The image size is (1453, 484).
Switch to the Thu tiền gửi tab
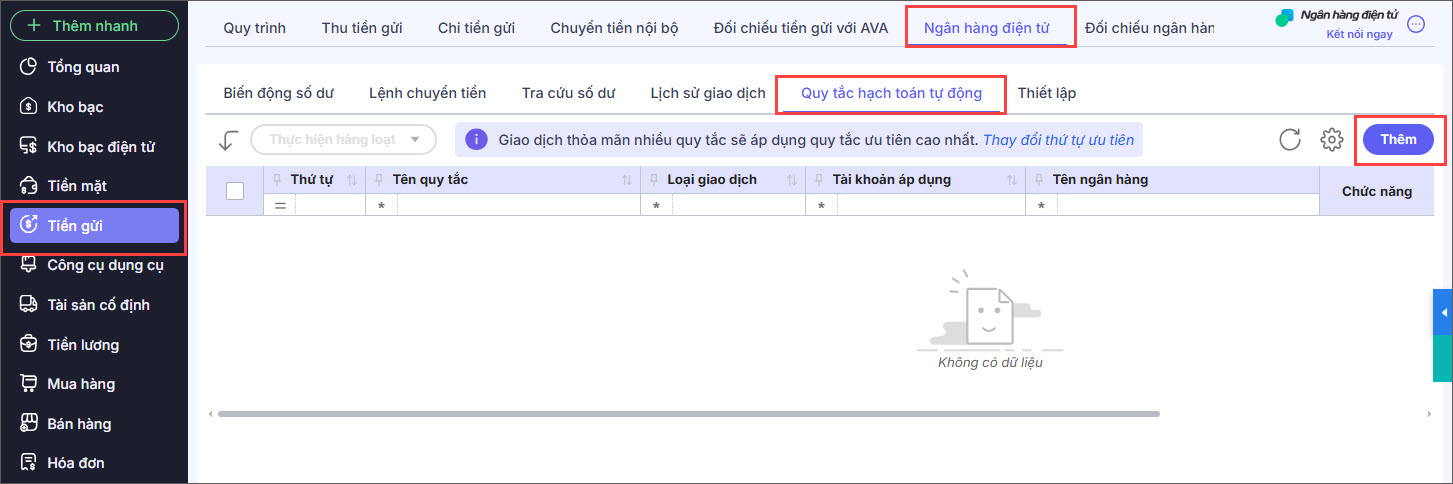[361, 27]
